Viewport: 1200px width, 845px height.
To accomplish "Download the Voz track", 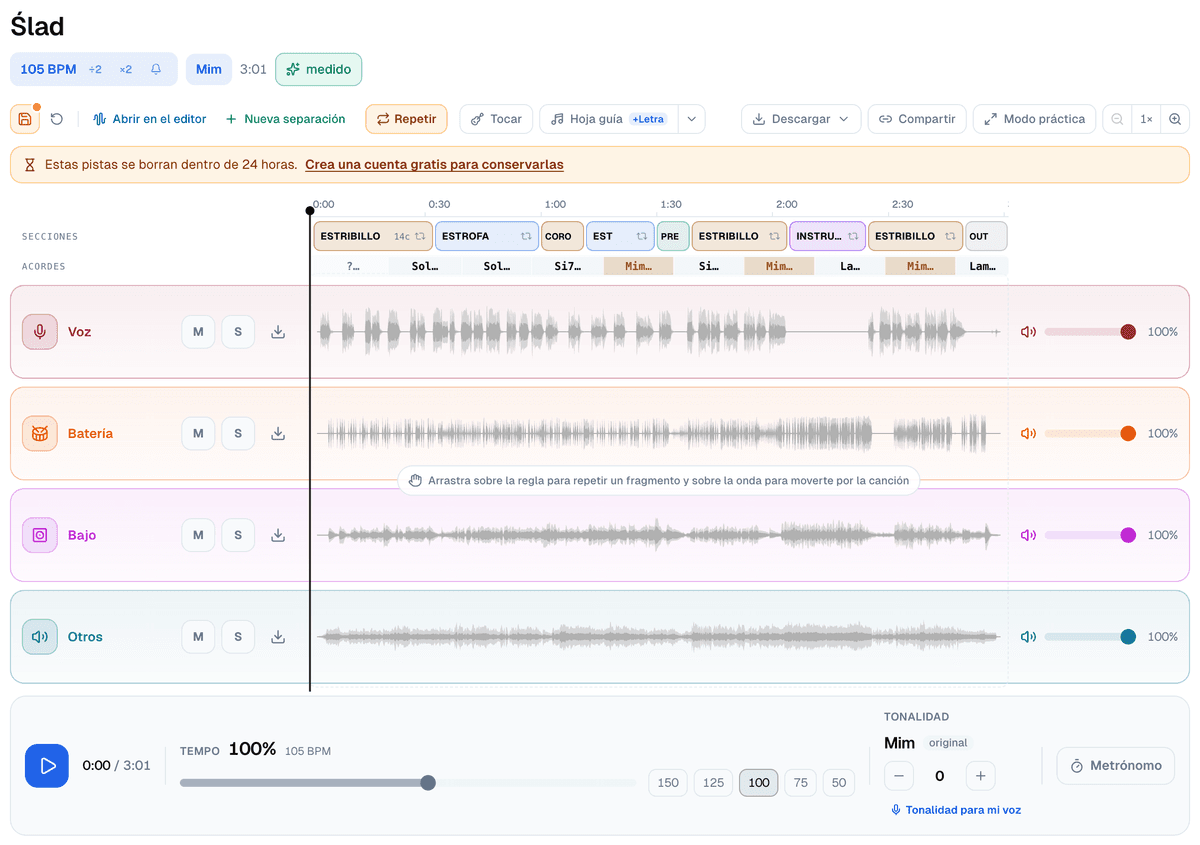I will (278, 332).
